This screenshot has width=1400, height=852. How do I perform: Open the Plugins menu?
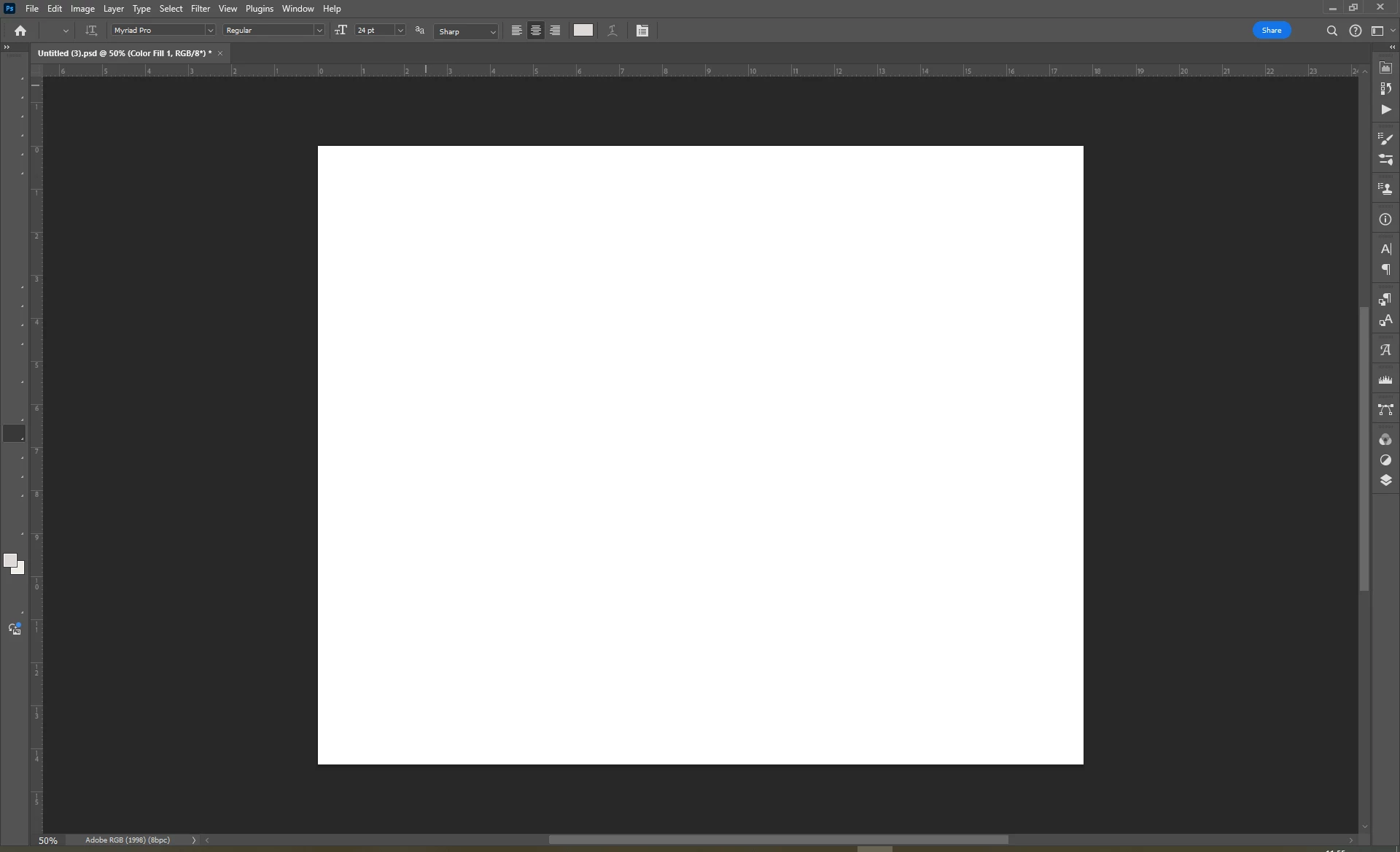tap(259, 9)
